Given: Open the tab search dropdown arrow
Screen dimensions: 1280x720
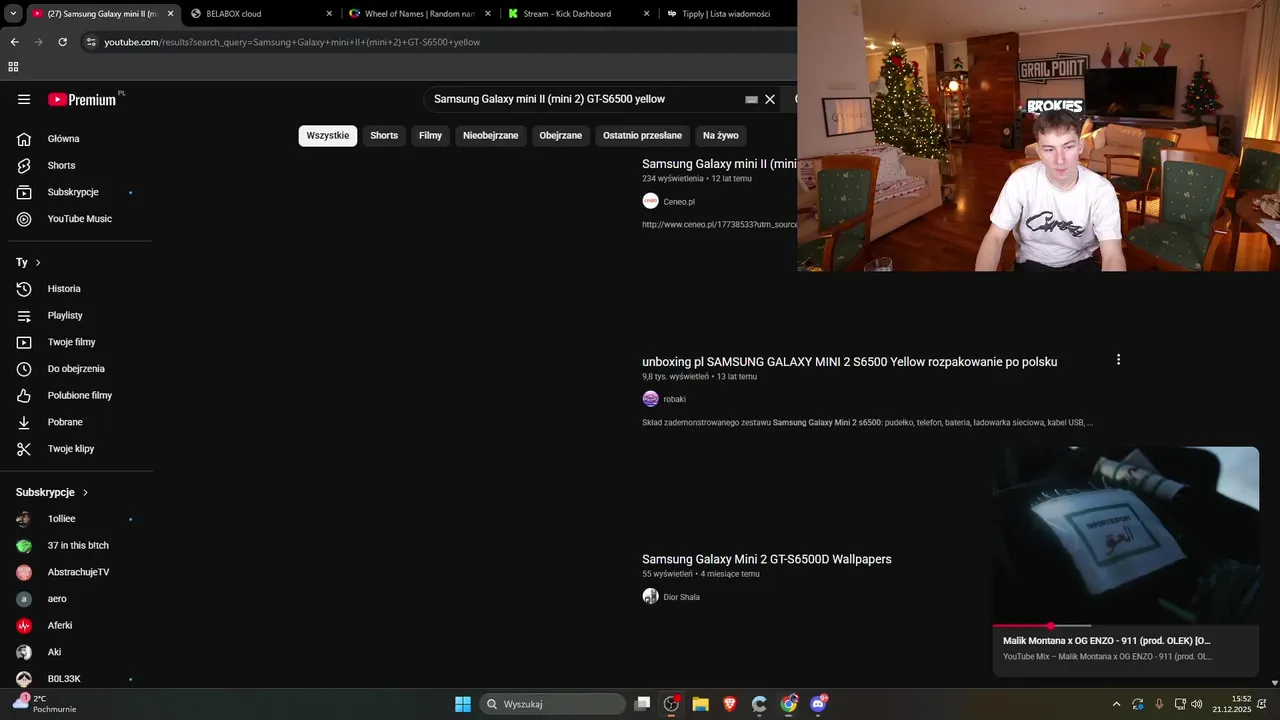Looking at the screenshot, I should (x=12, y=13).
